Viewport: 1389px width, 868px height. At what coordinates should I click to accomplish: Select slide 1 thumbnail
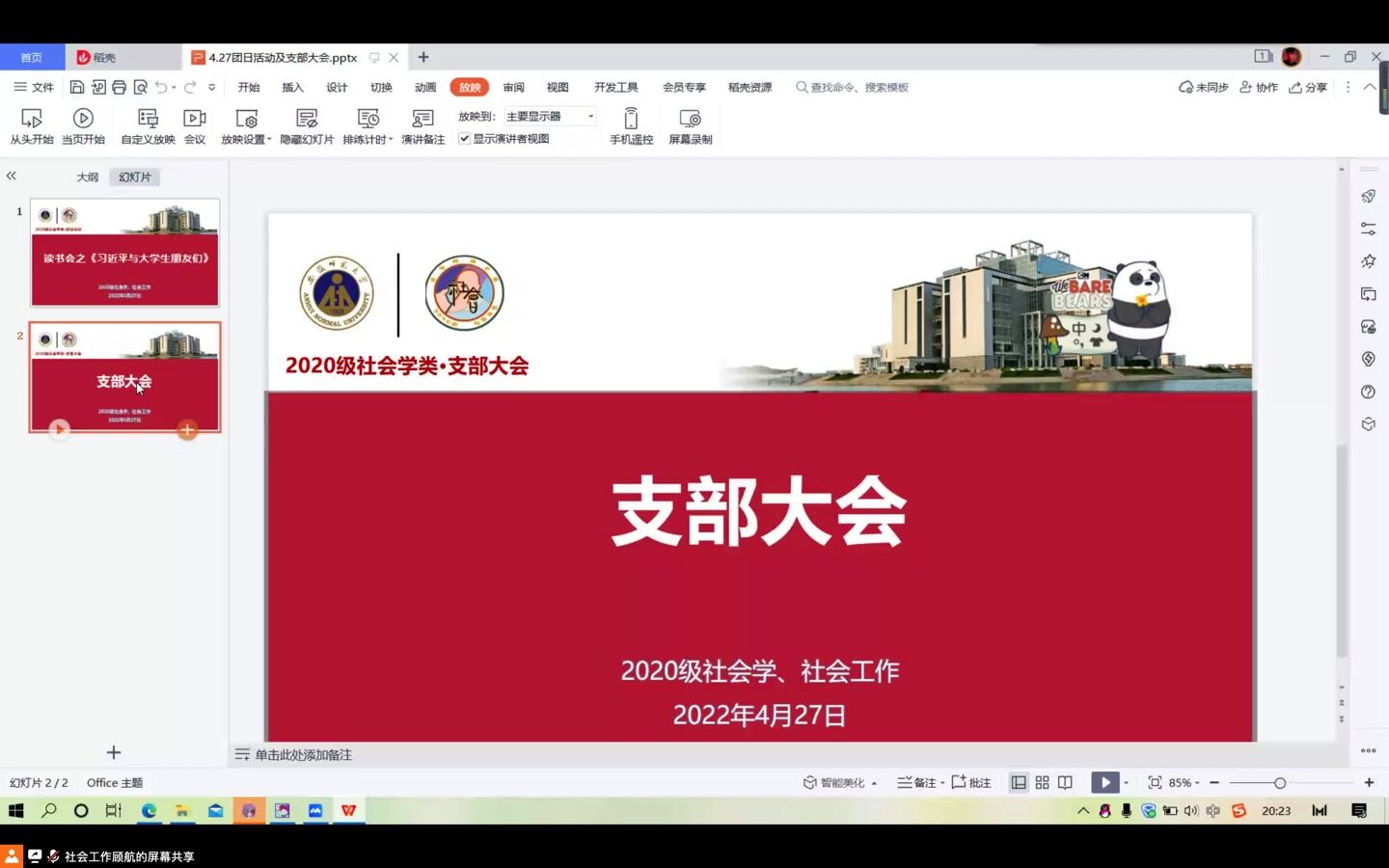pyautogui.click(x=124, y=253)
